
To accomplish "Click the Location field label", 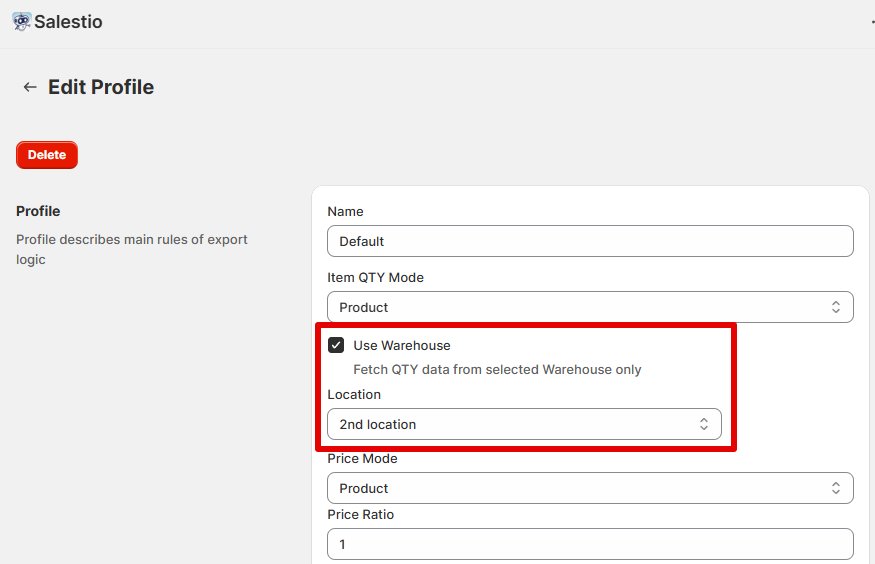I will 354,394.
